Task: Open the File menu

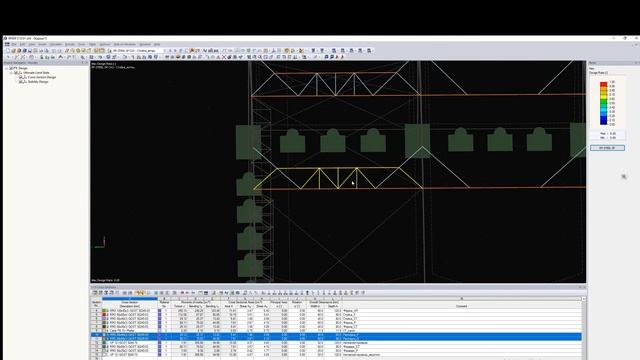Action: click(x=14, y=44)
